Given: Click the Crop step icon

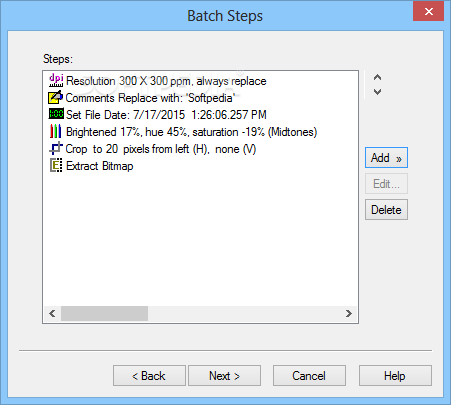Looking at the screenshot, I should coord(56,148).
